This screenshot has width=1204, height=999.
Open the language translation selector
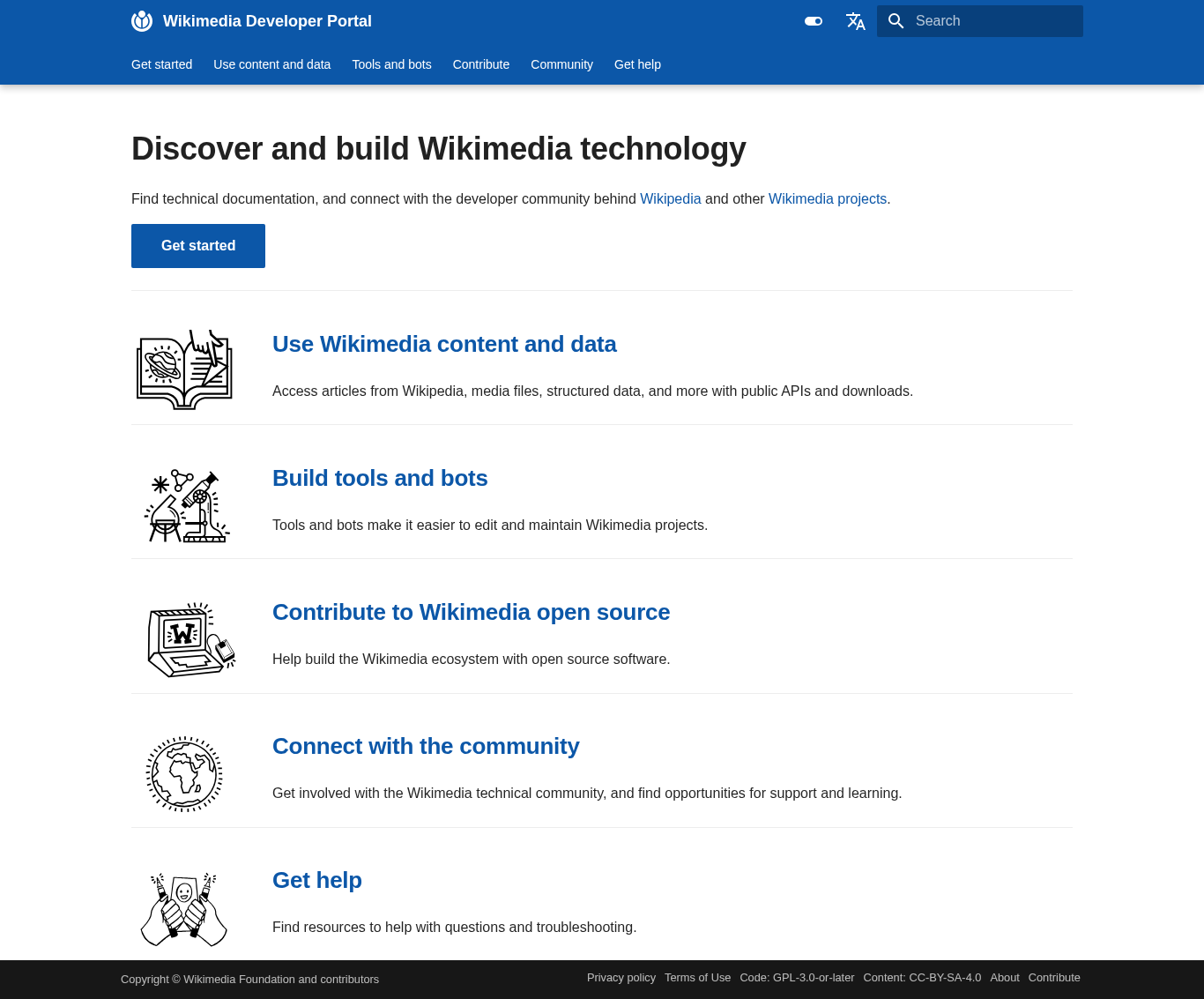[x=856, y=21]
